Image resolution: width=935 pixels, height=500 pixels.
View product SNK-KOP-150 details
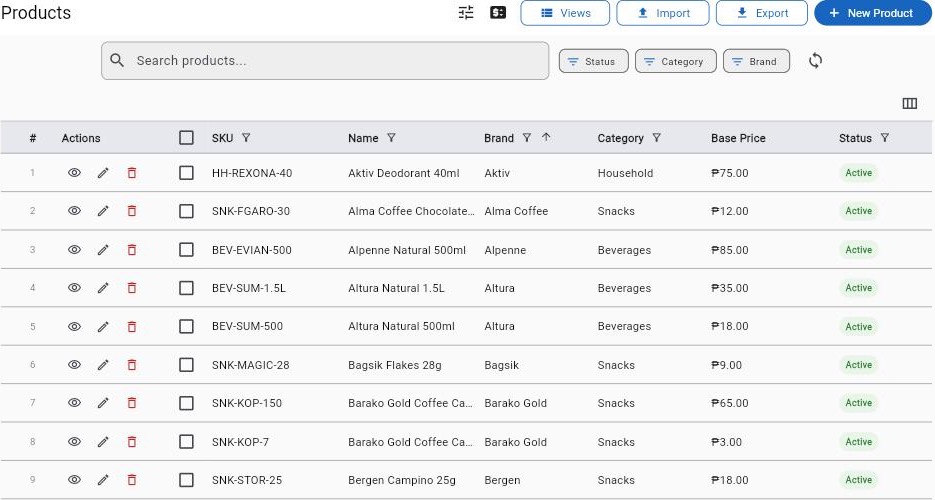[74, 403]
